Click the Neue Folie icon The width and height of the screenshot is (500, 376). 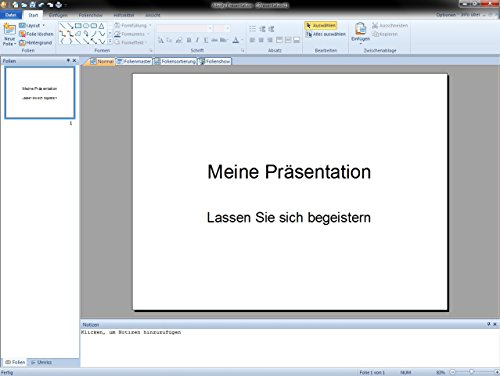click(x=9, y=30)
